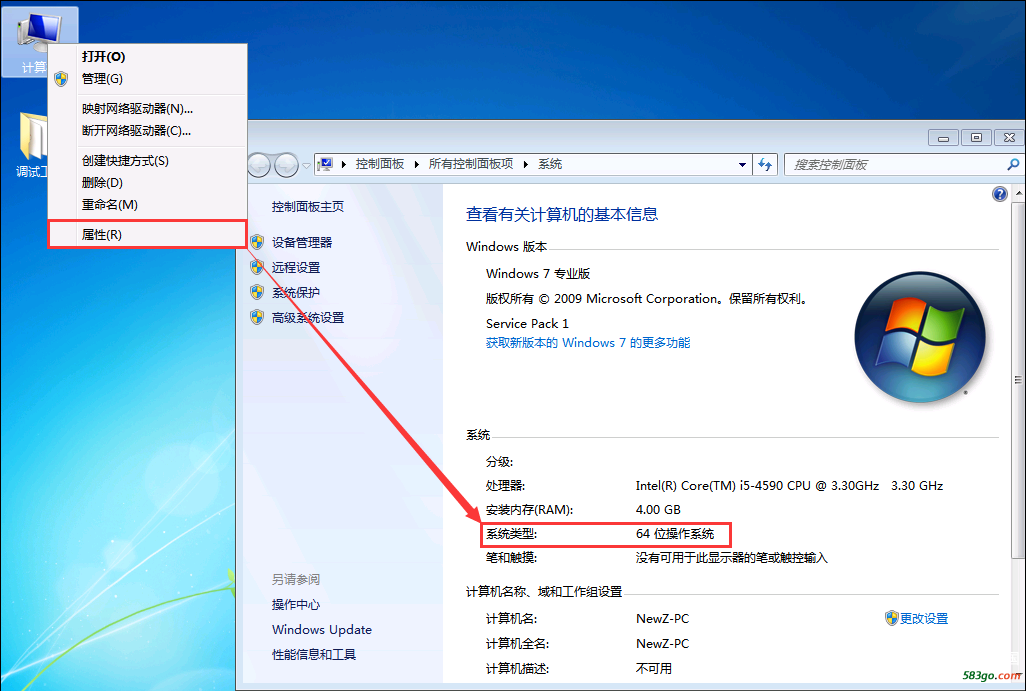Click the back navigation arrow button

point(259,165)
